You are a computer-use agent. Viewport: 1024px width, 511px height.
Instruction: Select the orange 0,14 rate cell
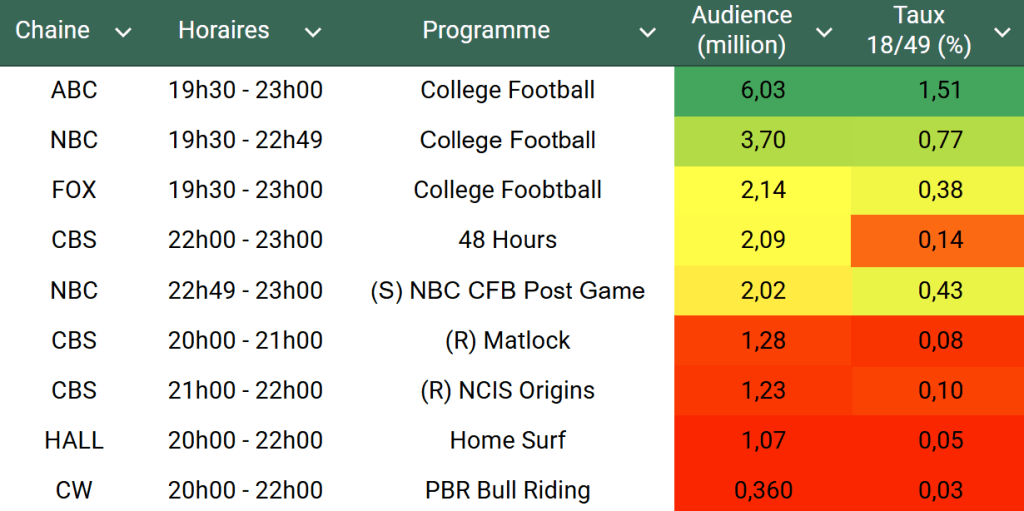pyautogui.click(x=940, y=240)
